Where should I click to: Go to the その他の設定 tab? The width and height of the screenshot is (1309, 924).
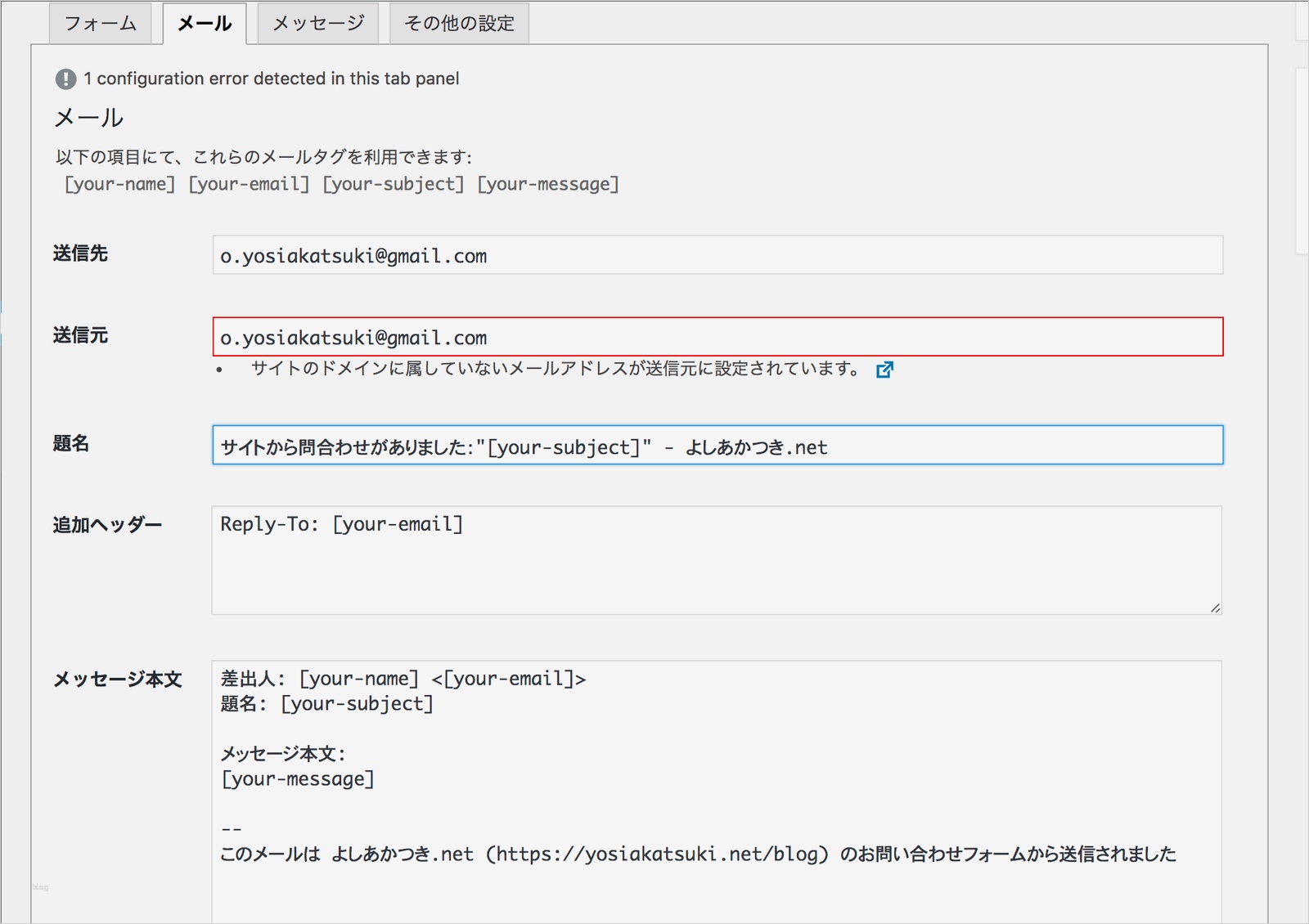(459, 24)
